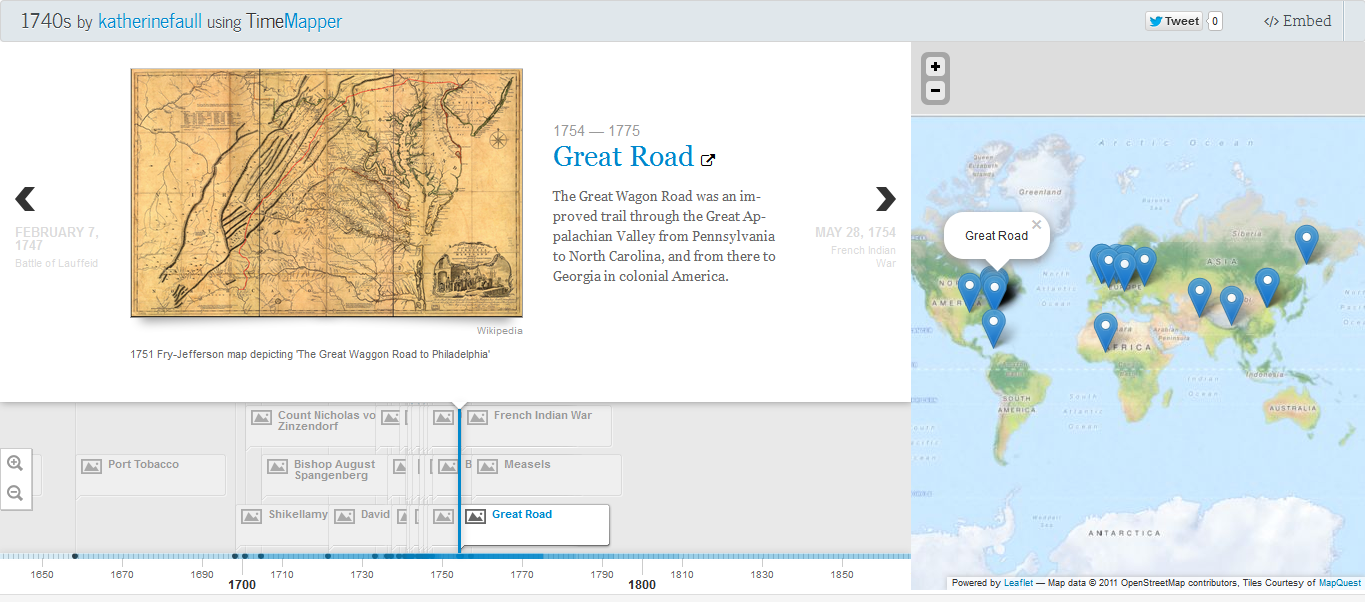
Task: Select the David timeline event
Action: (363, 524)
